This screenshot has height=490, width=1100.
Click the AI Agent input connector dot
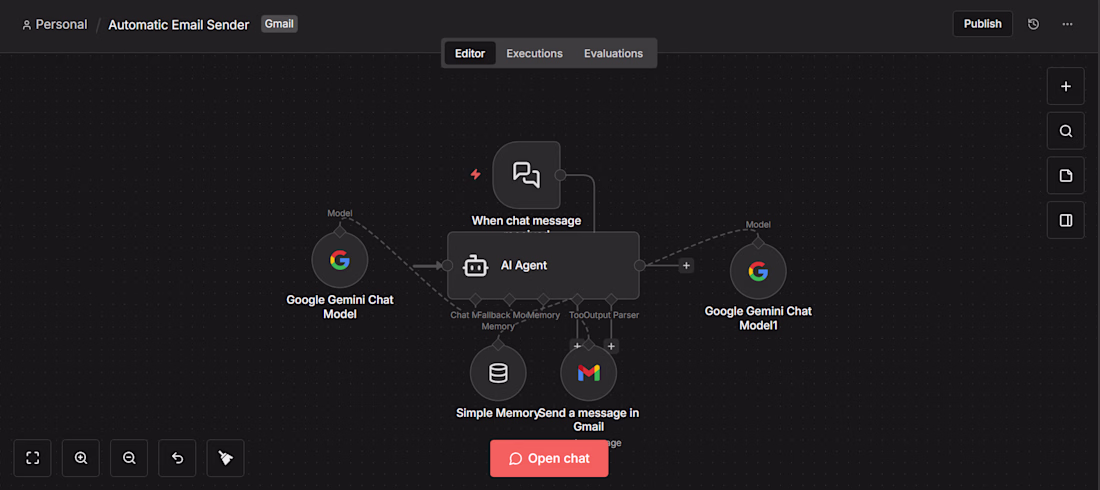[447, 265]
